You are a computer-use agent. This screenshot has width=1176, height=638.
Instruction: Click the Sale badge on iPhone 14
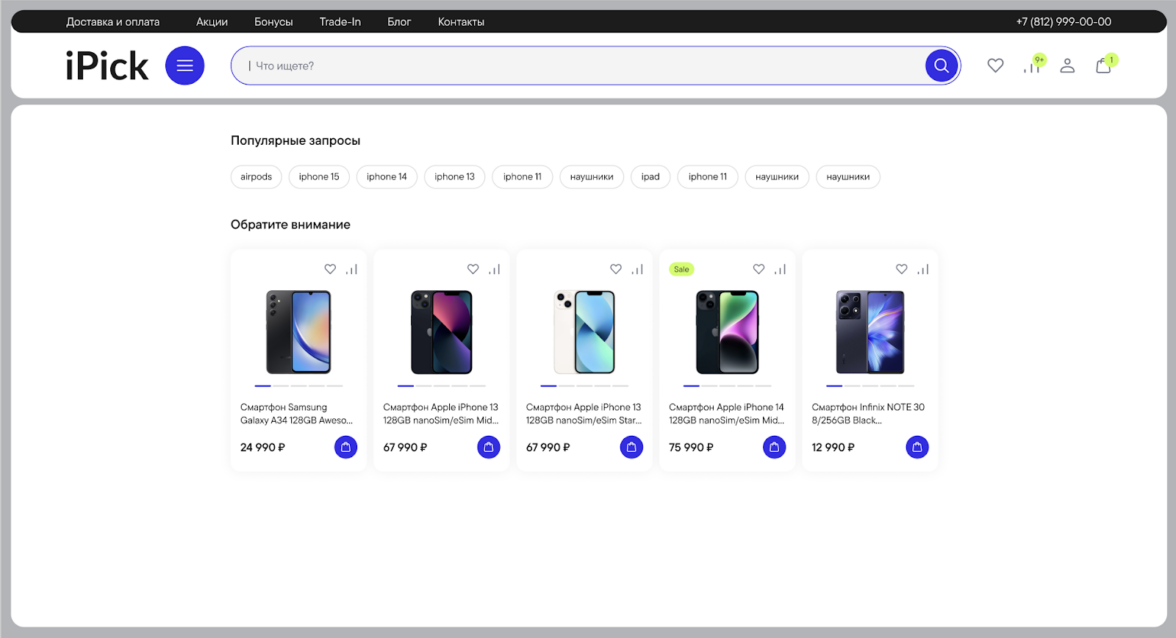point(681,269)
